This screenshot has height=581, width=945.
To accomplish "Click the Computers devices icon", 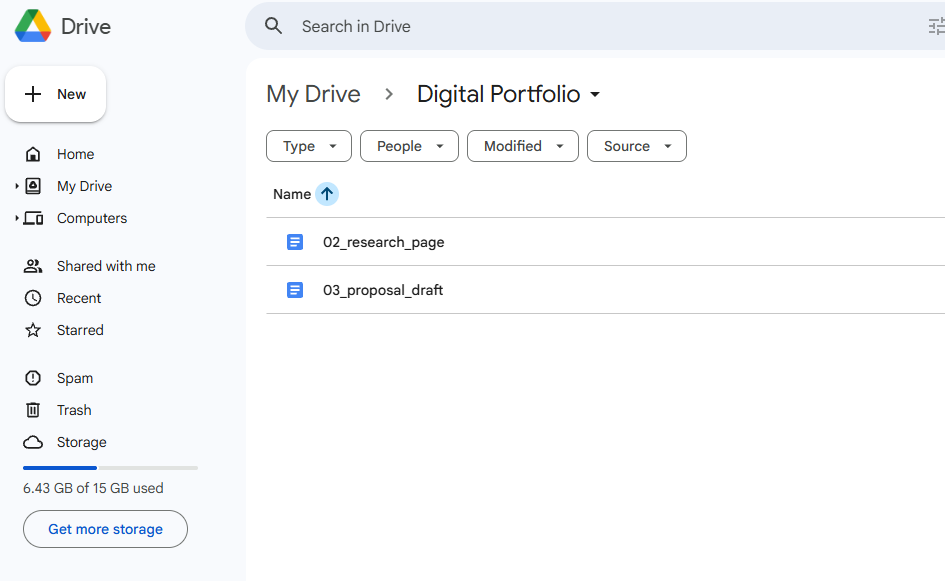I will [x=33, y=218].
